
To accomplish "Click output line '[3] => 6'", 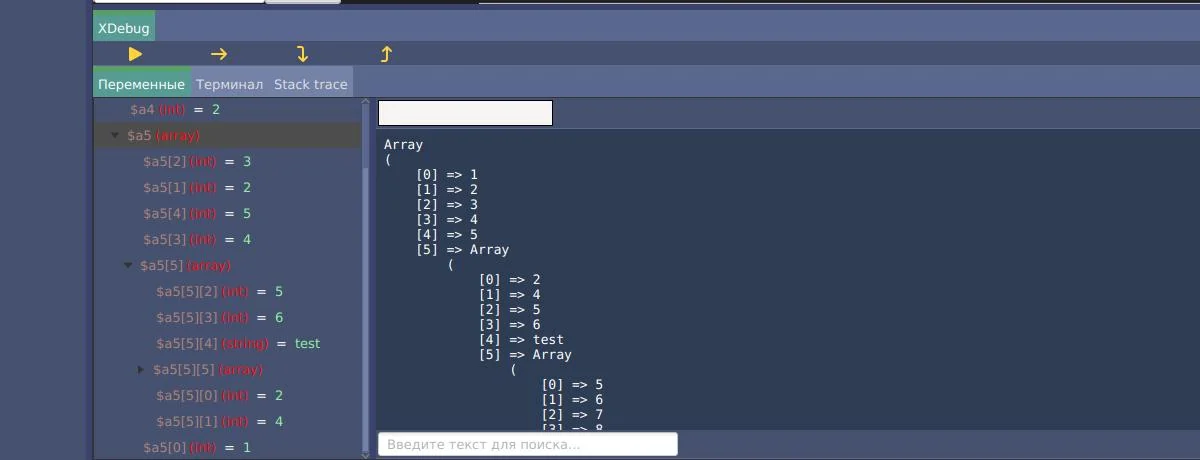I will (509, 325).
